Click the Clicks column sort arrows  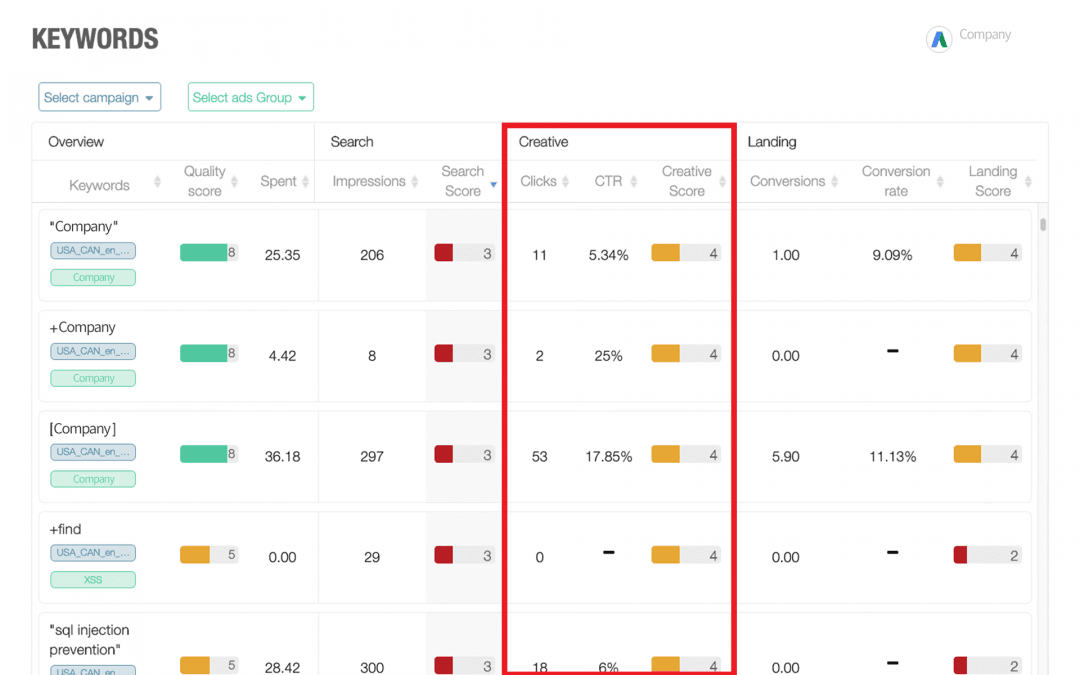(564, 181)
